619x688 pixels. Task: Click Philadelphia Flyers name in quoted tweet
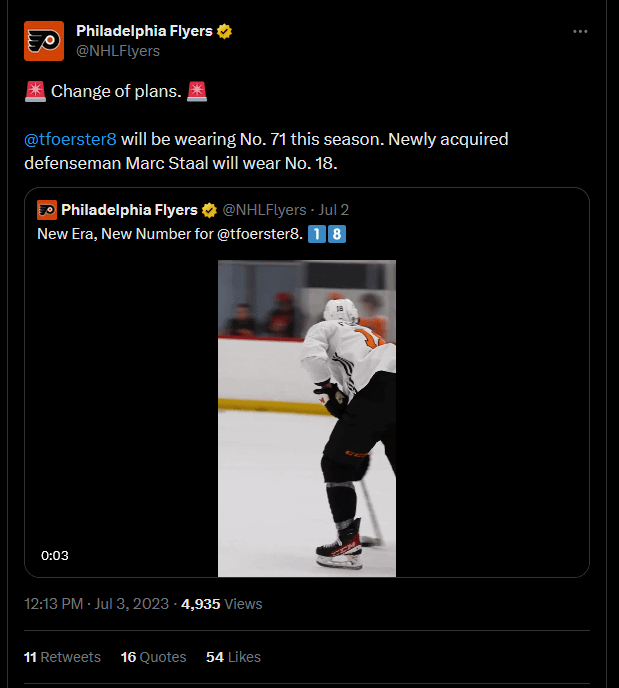[x=129, y=210]
